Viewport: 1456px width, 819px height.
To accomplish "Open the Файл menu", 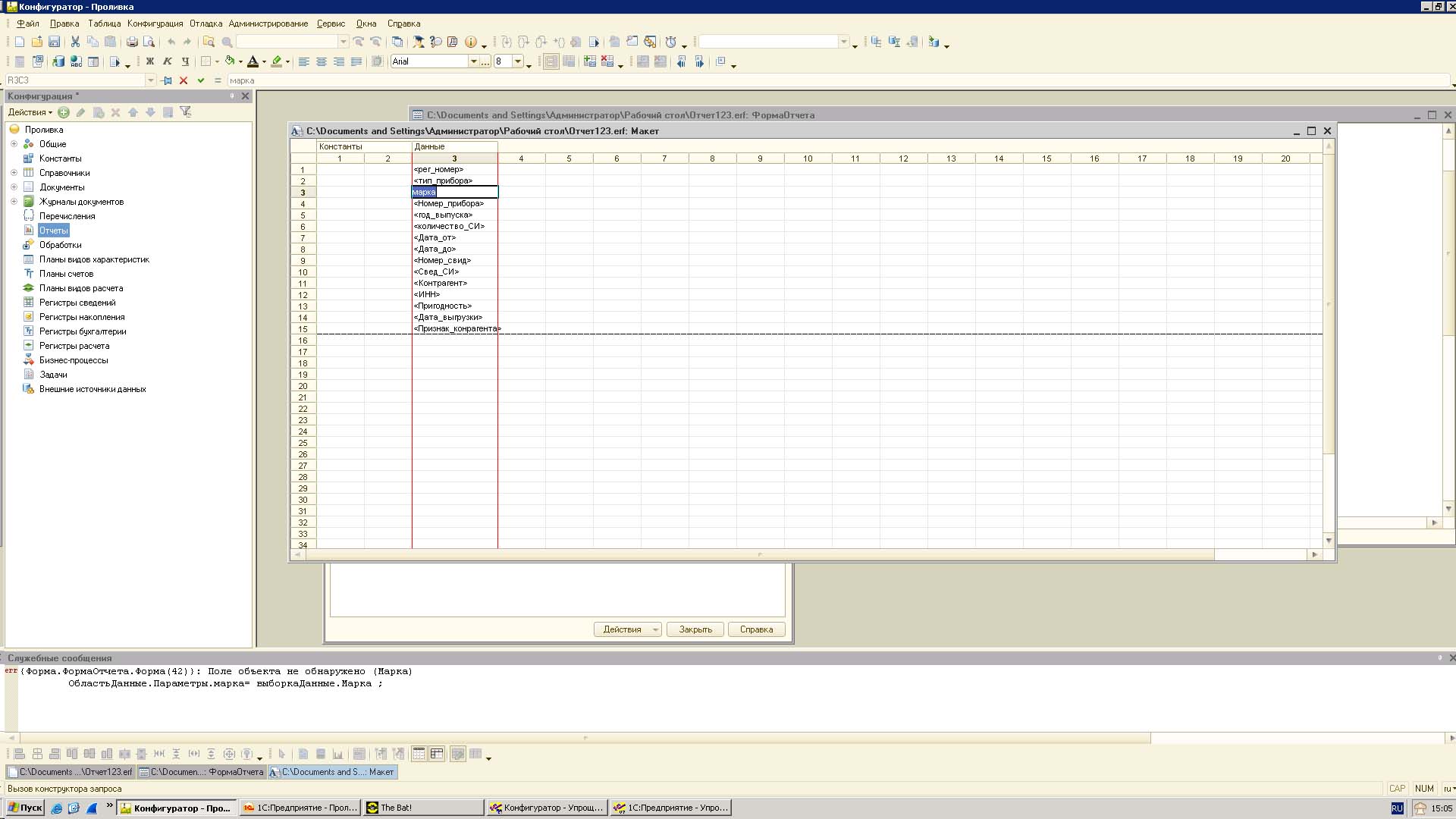I will (28, 24).
